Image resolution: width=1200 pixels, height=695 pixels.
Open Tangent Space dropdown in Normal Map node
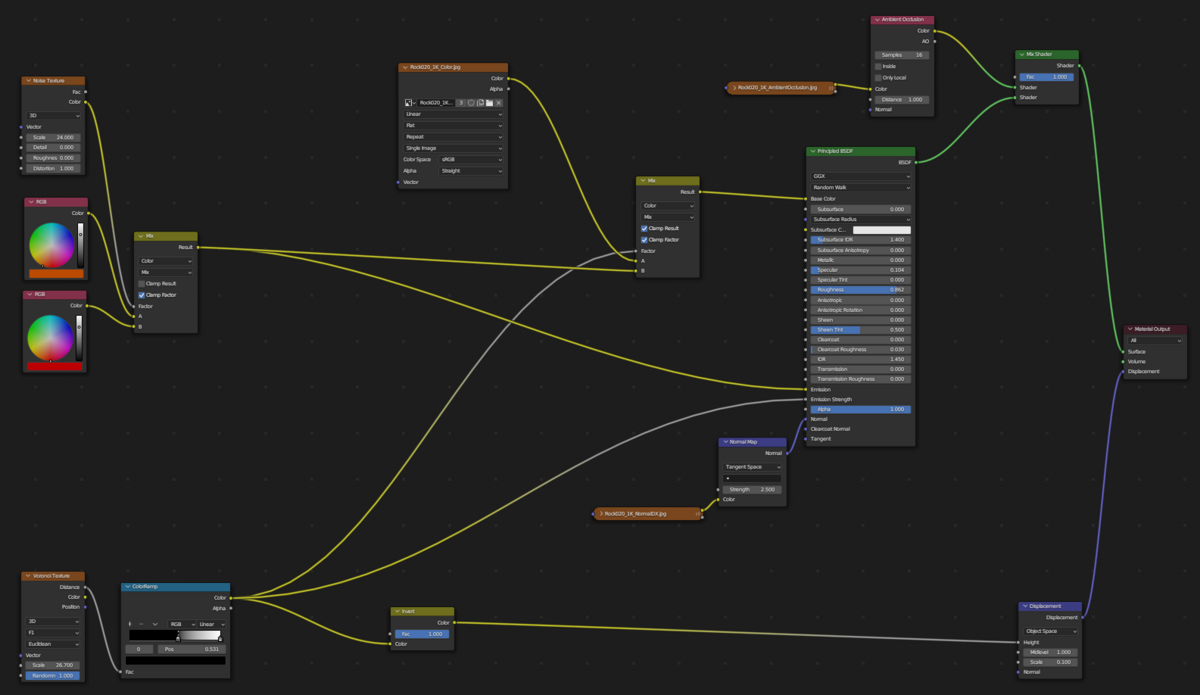(x=752, y=467)
